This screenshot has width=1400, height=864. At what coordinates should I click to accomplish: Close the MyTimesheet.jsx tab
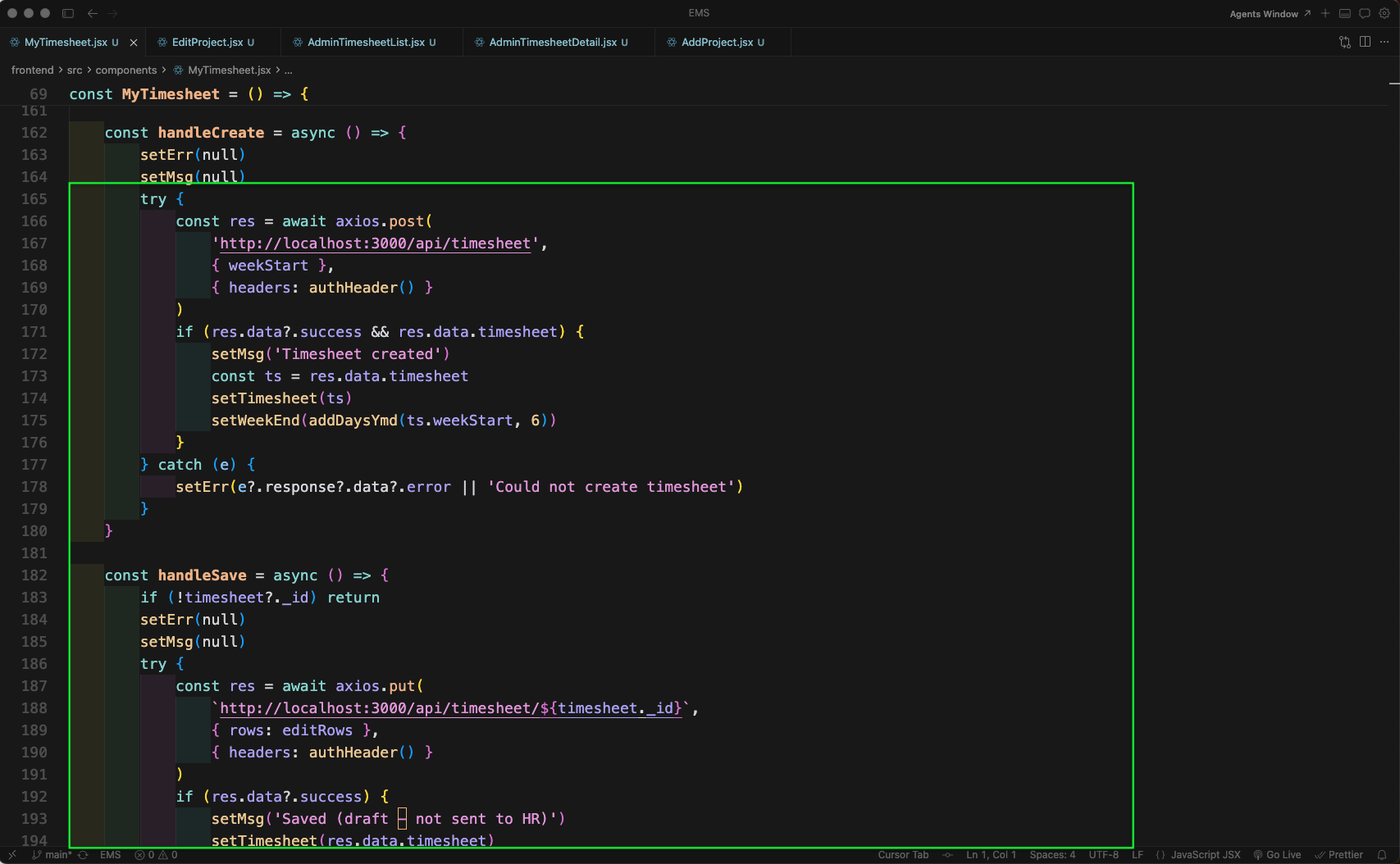pyautogui.click(x=134, y=43)
